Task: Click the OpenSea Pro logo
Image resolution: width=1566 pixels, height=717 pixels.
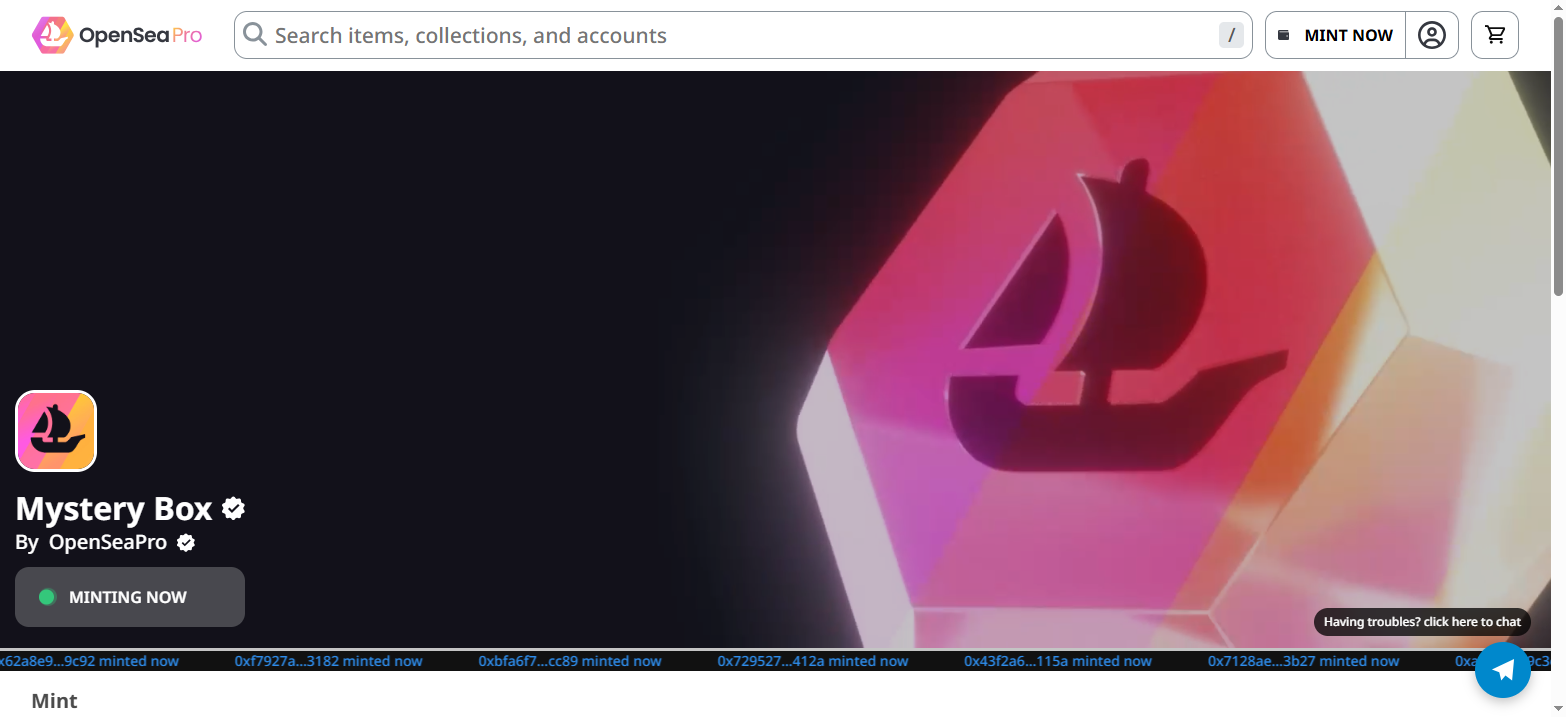Action: (x=116, y=35)
